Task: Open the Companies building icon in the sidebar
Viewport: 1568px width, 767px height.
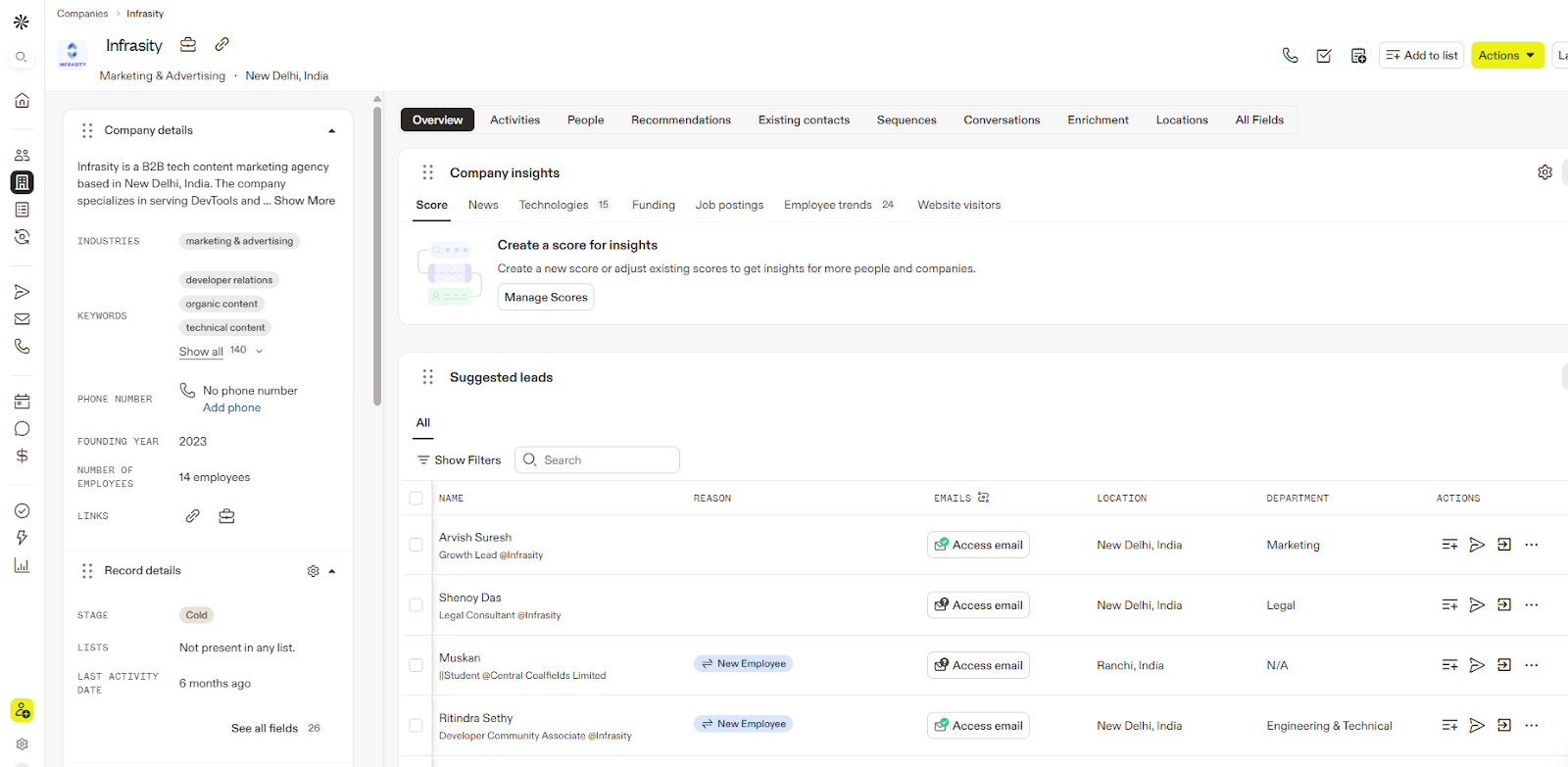Action: click(x=22, y=182)
